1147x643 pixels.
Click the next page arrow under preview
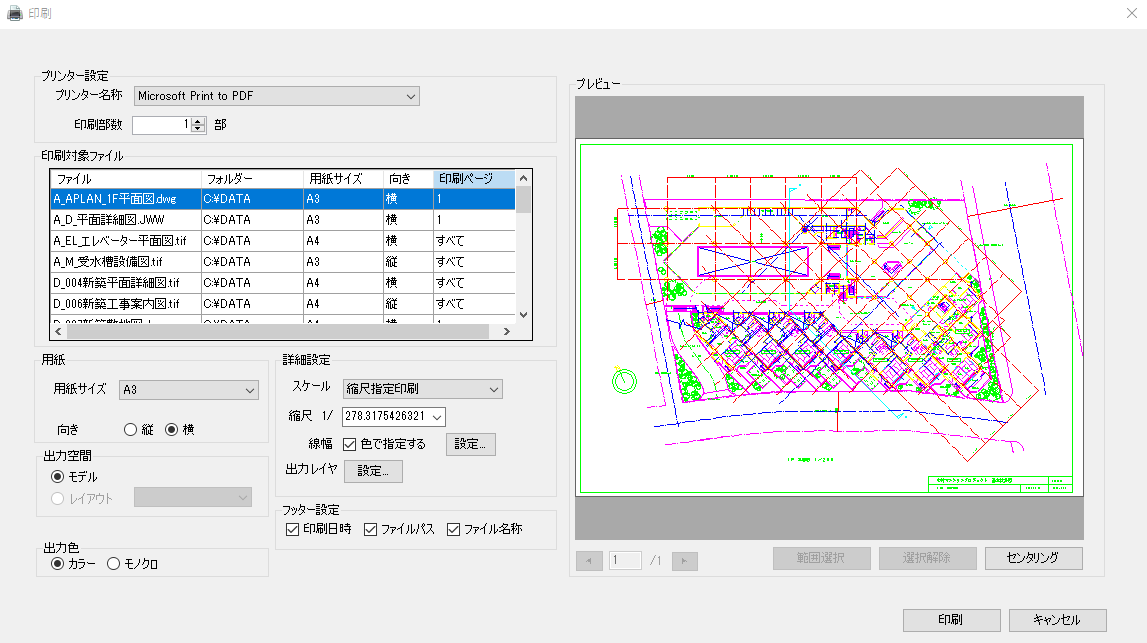click(x=684, y=561)
